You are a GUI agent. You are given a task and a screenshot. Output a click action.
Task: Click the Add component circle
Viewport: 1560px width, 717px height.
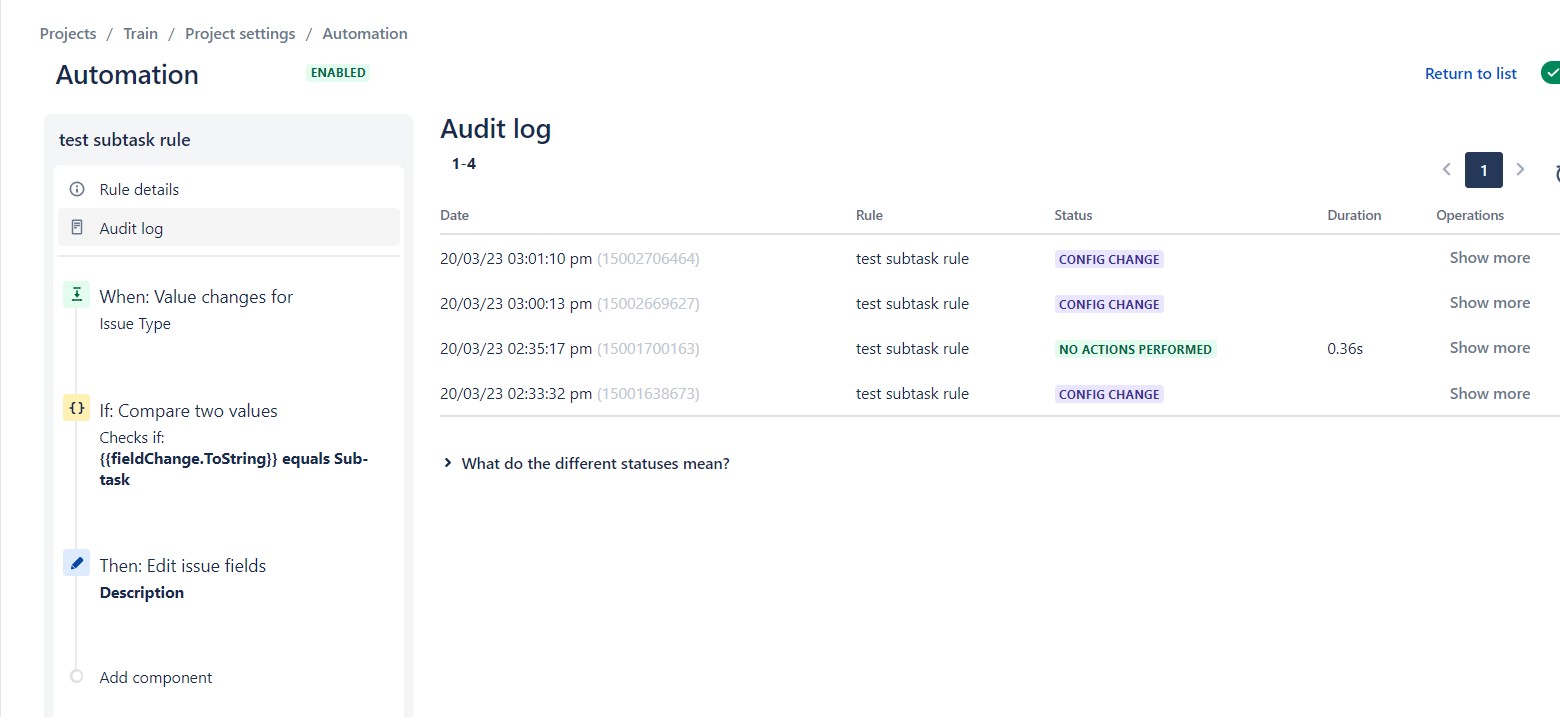point(77,677)
